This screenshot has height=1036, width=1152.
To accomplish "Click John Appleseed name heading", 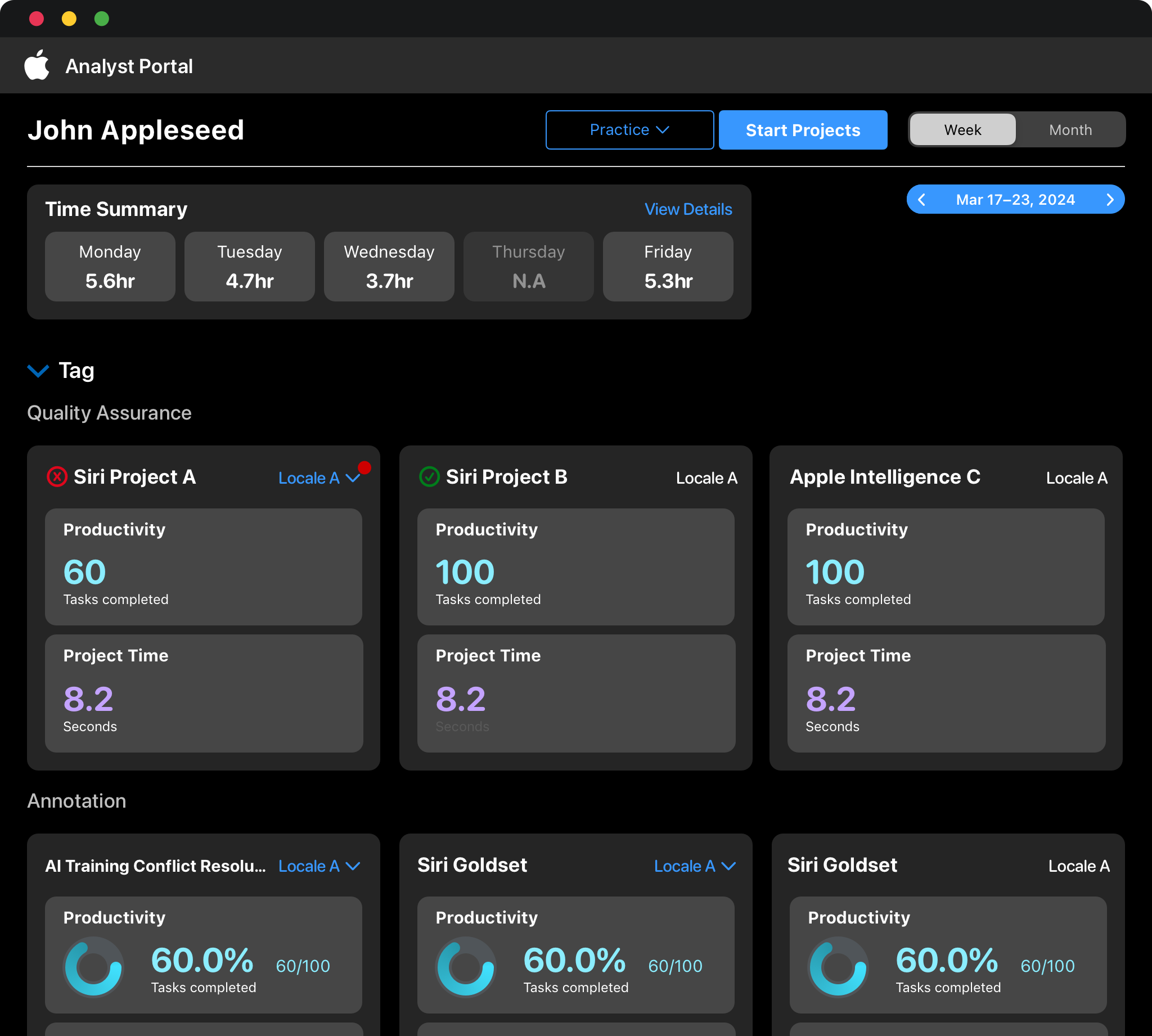I will pyautogui.click(x=136, y=130).
